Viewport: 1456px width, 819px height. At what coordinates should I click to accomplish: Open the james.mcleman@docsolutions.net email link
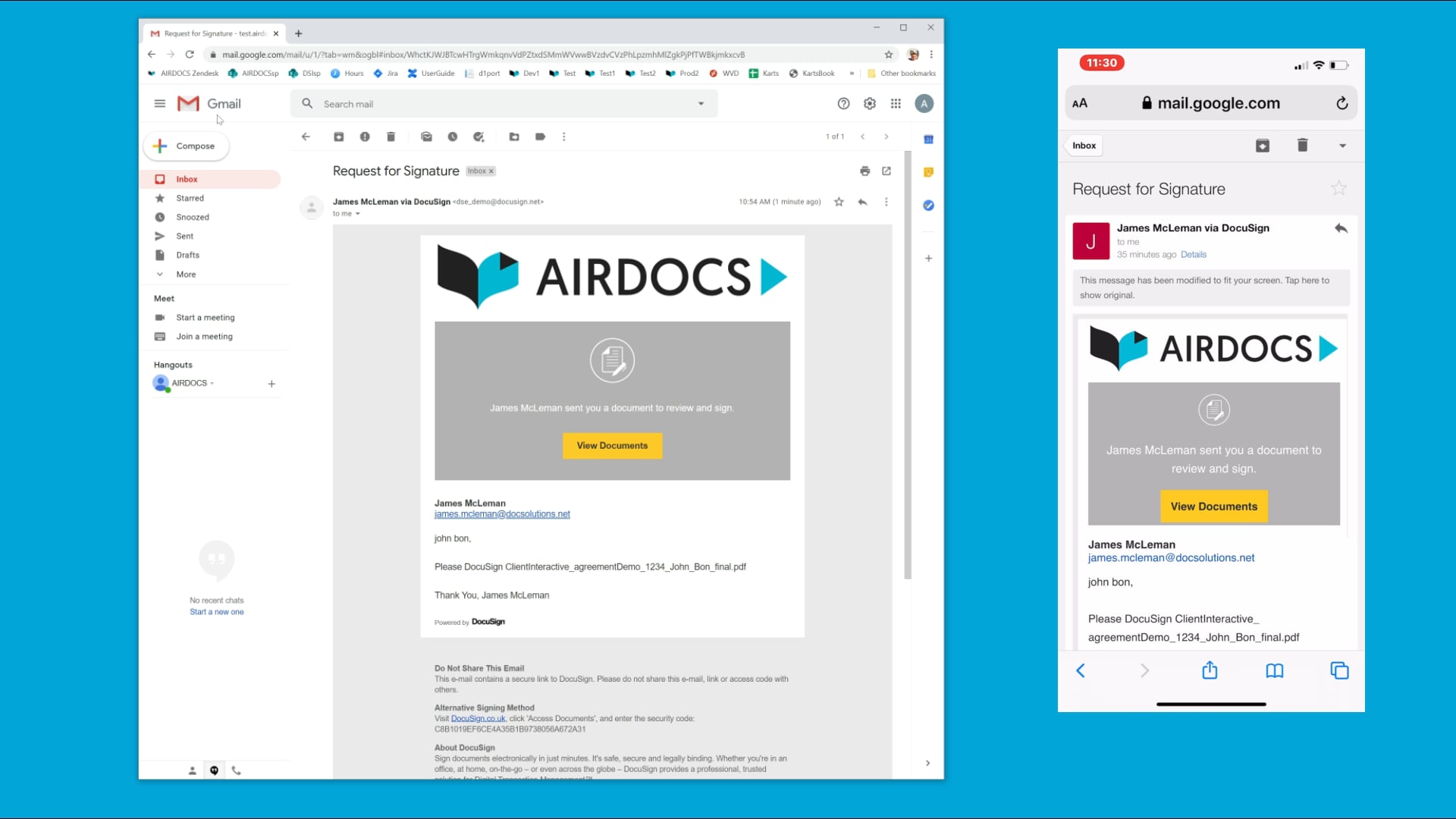[x=502, y=513]
